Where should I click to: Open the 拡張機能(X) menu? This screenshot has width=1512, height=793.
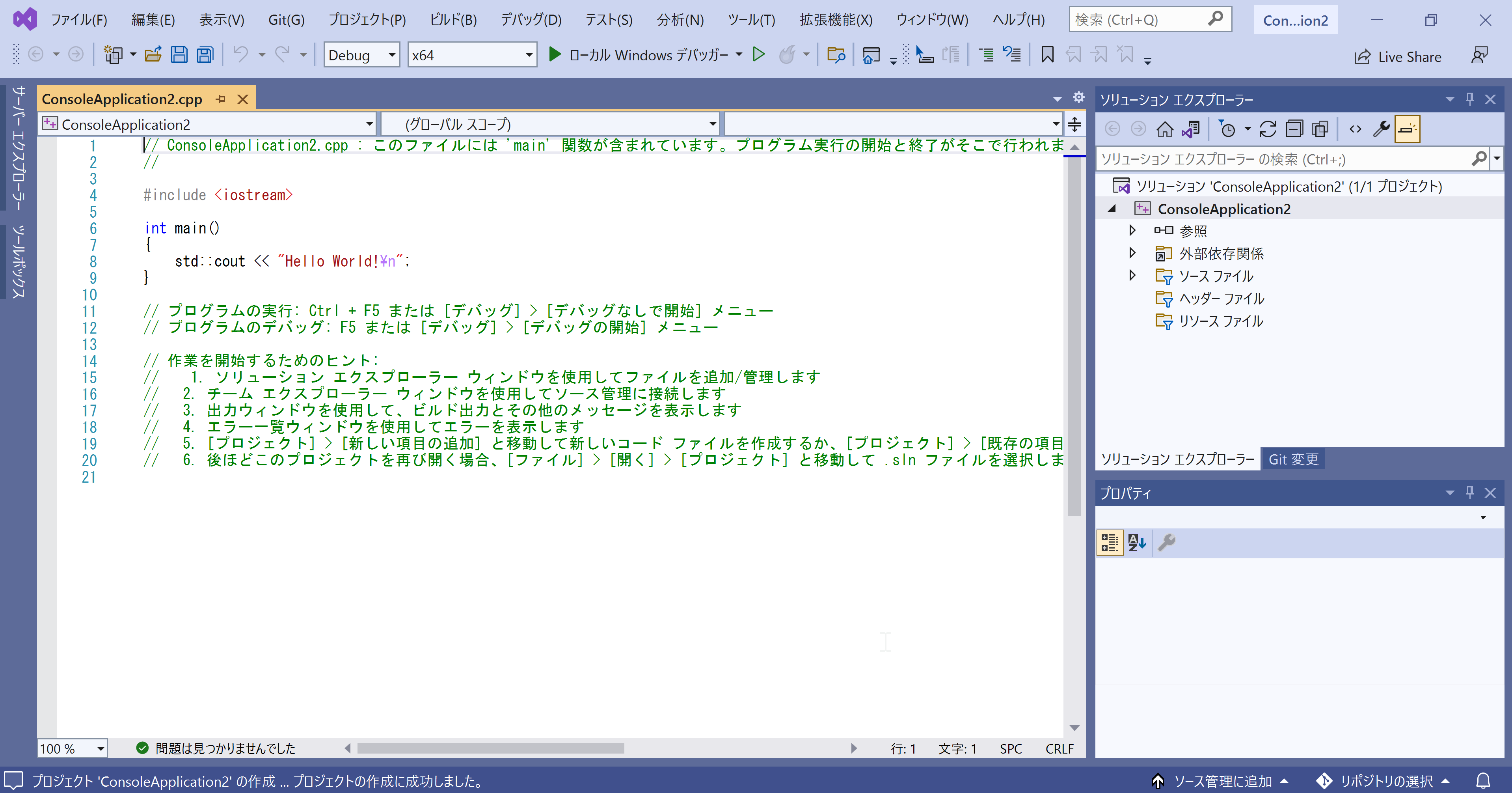[836, 20]
